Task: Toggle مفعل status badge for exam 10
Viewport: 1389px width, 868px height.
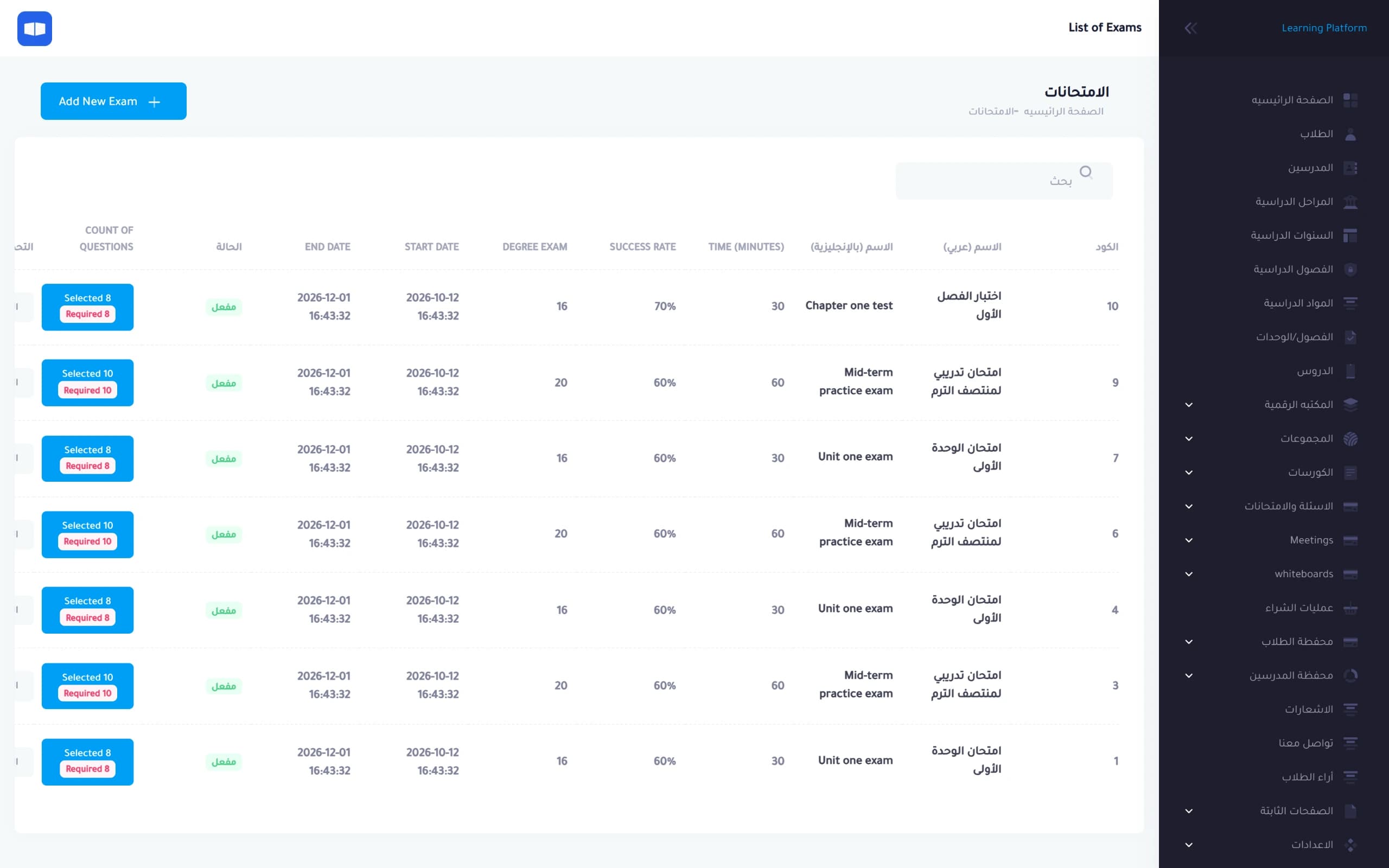Action: click(224, 307)
